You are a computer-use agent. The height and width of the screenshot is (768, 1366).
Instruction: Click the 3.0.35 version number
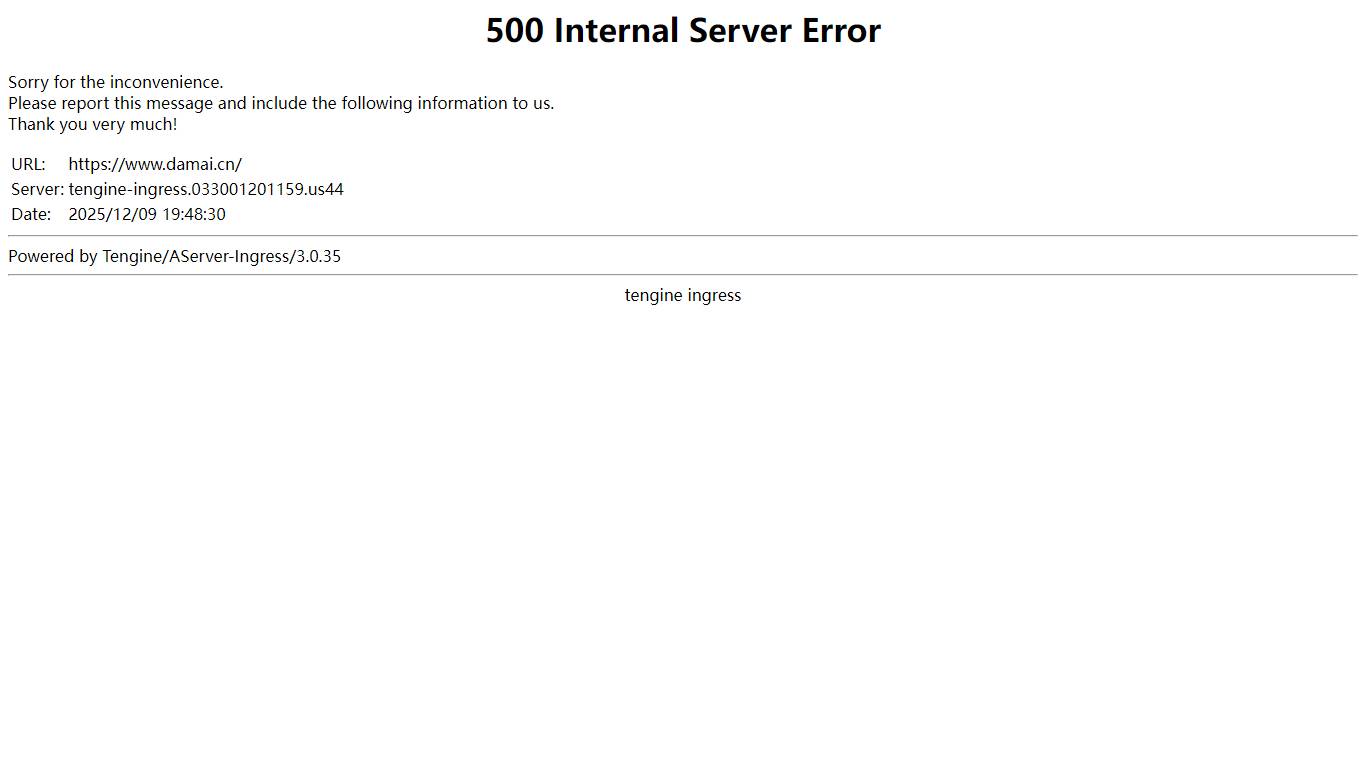319,256
